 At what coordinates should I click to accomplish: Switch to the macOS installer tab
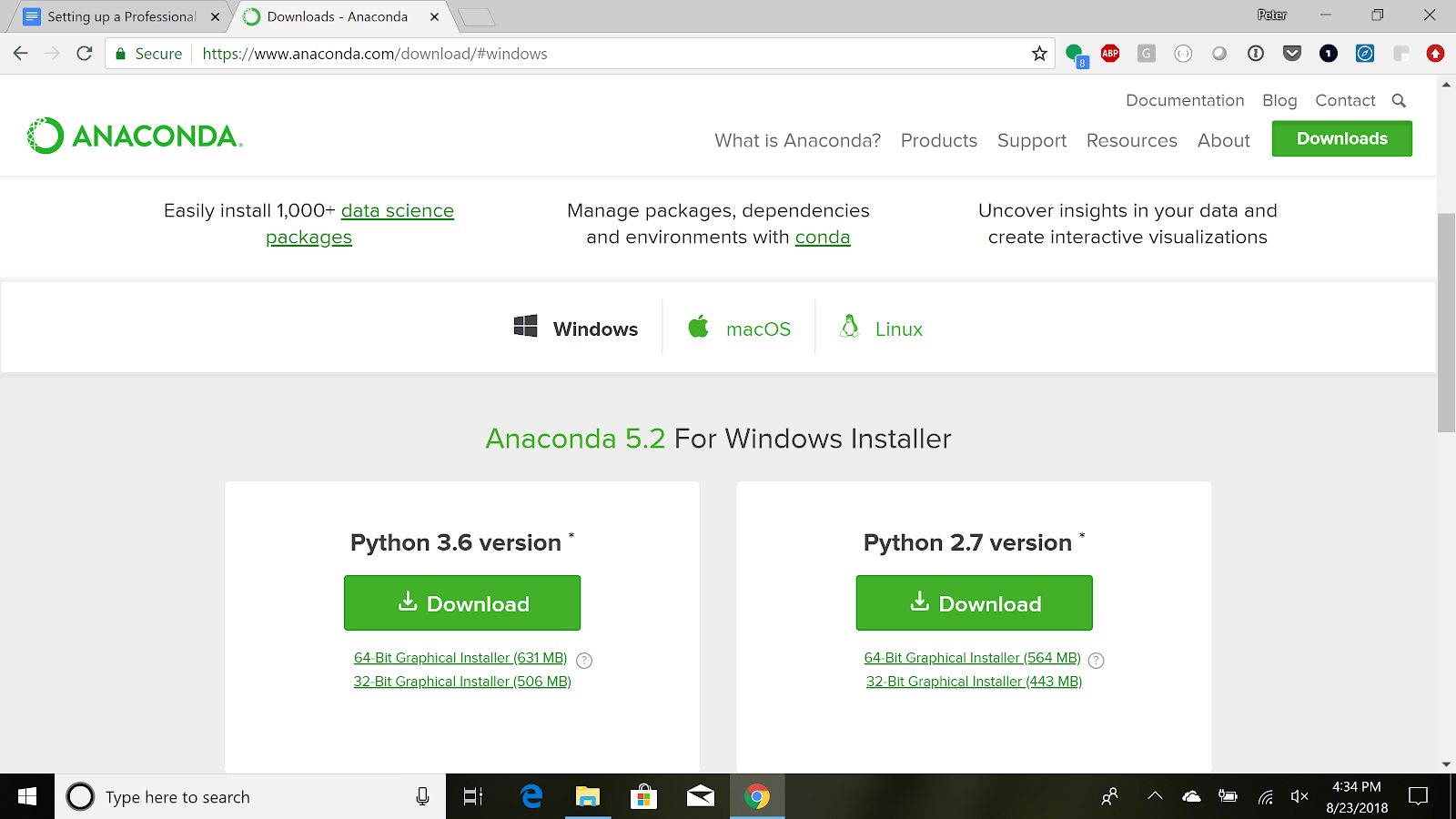[739, 329]
